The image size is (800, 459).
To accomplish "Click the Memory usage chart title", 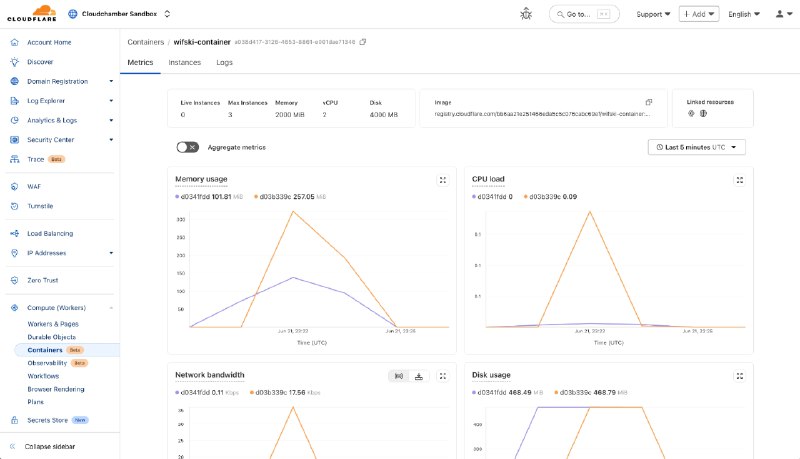I will (201, 179).
